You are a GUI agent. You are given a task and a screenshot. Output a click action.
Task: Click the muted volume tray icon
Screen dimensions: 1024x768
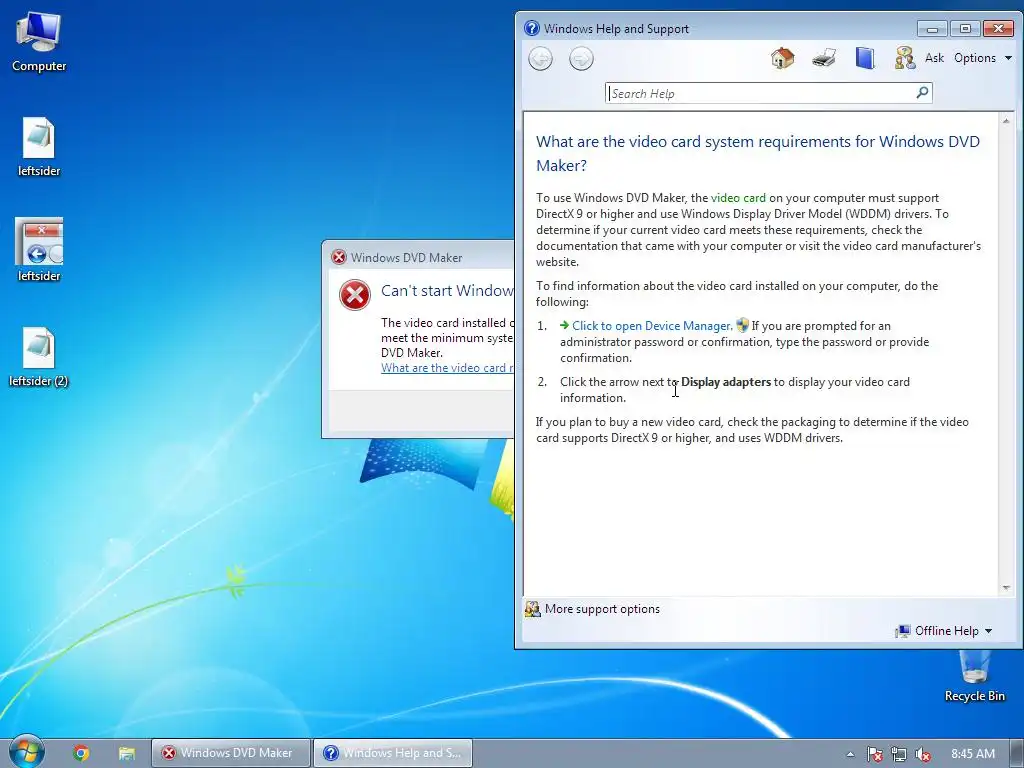pos(923,754)
